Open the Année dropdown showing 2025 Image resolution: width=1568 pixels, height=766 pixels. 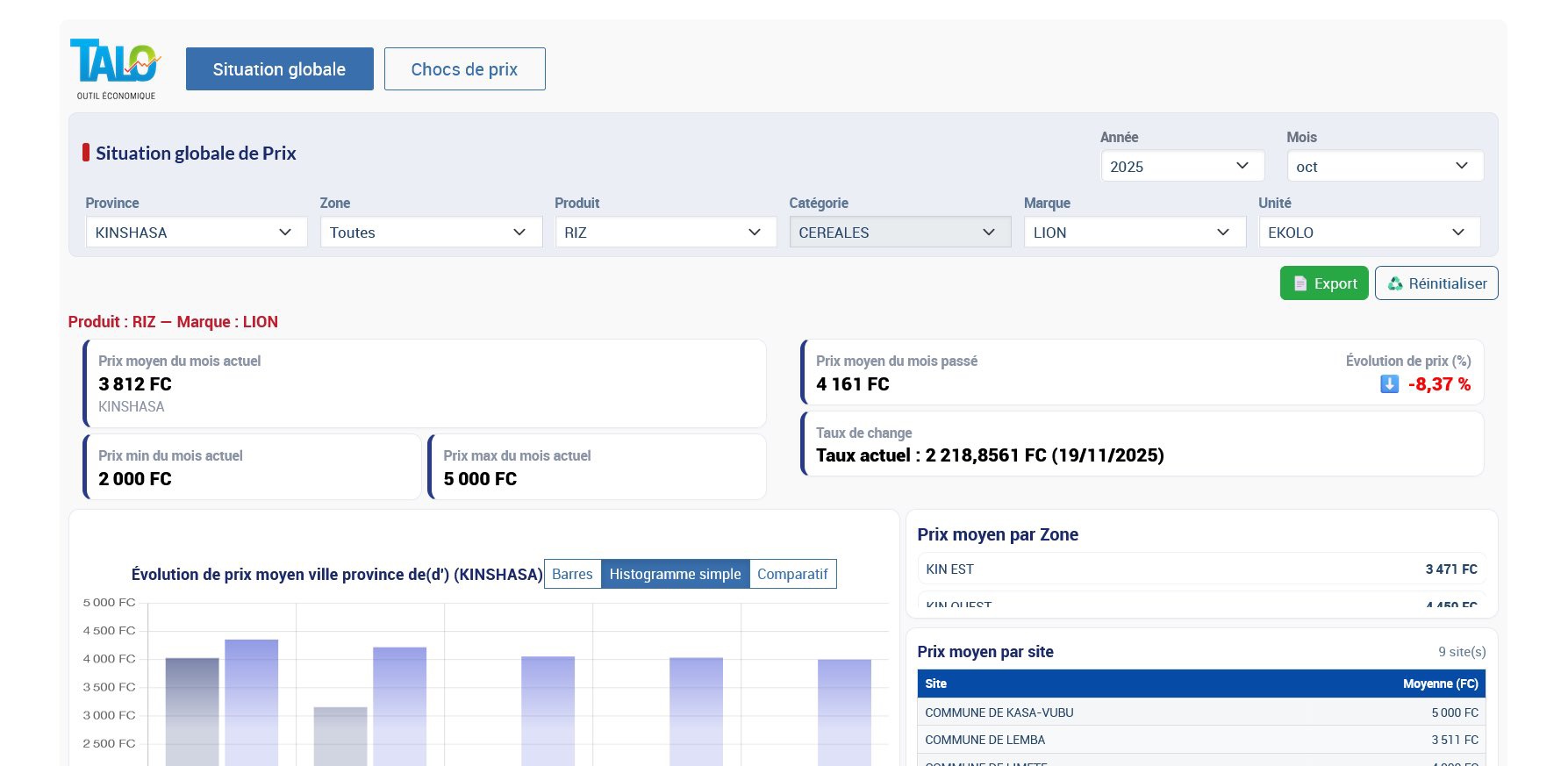(x=1182, y=167)
